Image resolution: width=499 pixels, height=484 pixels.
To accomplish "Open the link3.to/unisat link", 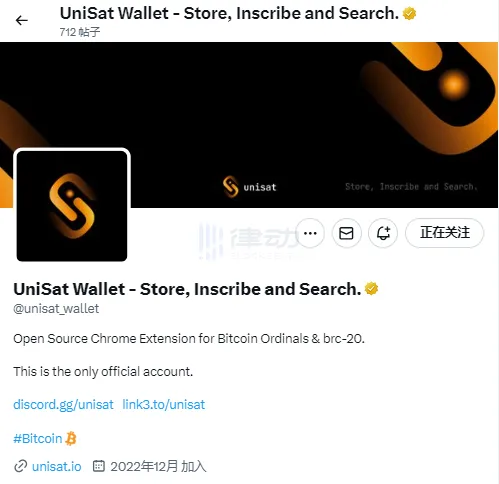I will click(164, 404).
